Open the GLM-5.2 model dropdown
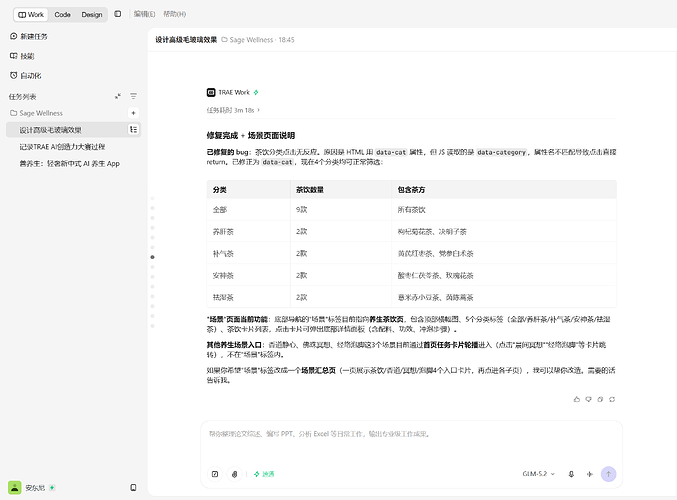Viewport: 677px width, 500px height. click(x=538, y=474)
